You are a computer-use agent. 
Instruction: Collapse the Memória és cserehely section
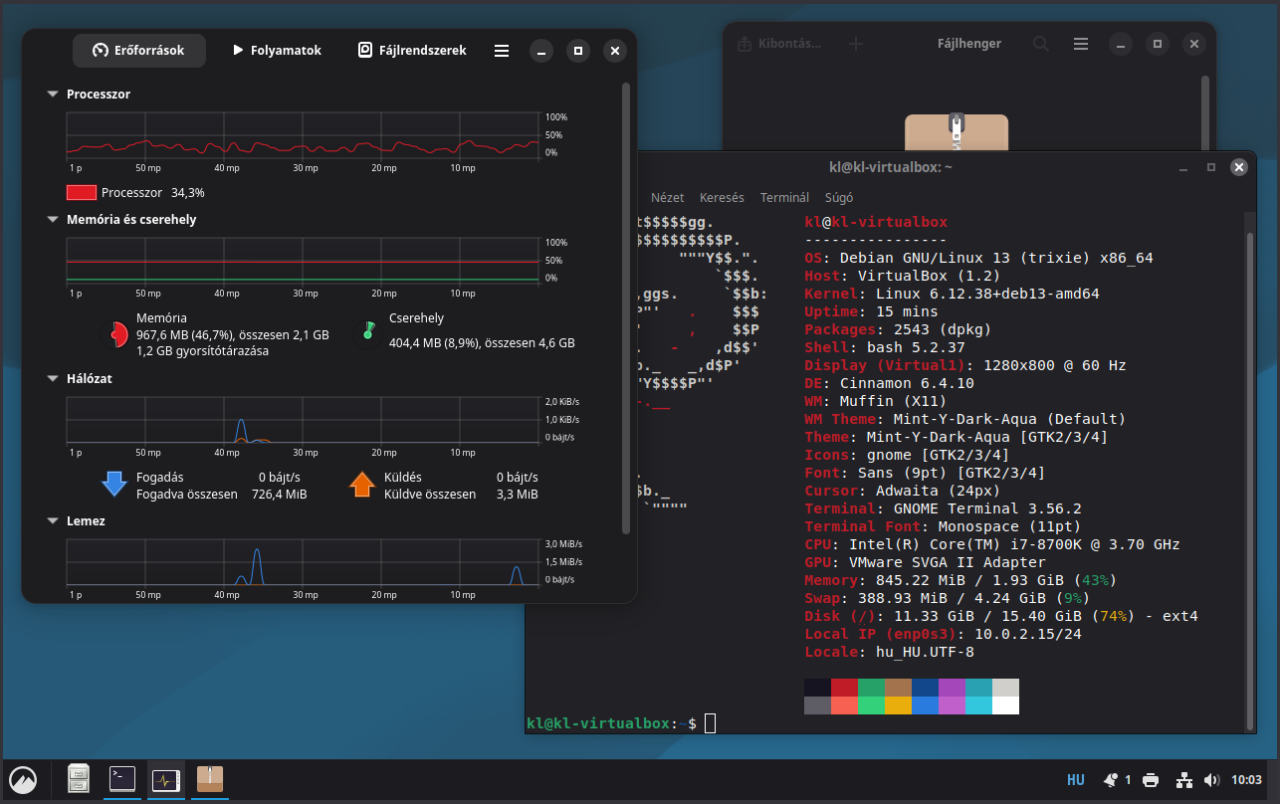click(x=53, y=219)
